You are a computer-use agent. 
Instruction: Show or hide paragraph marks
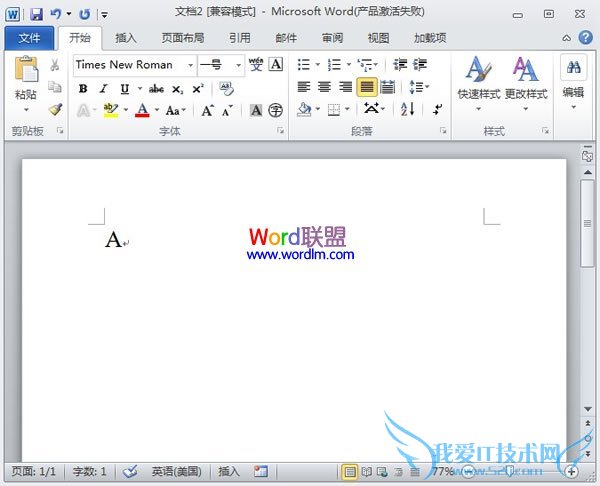[x=437, y=109]
